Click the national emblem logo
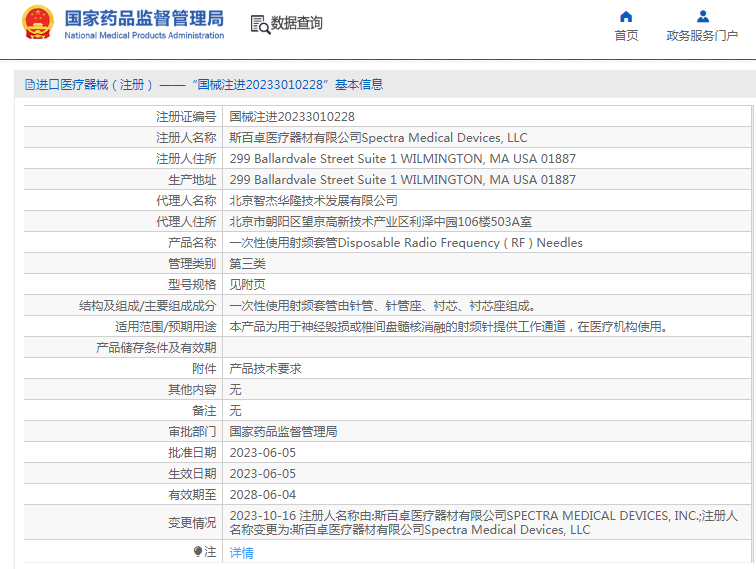The image size is (756, 569). pos(38,22)
